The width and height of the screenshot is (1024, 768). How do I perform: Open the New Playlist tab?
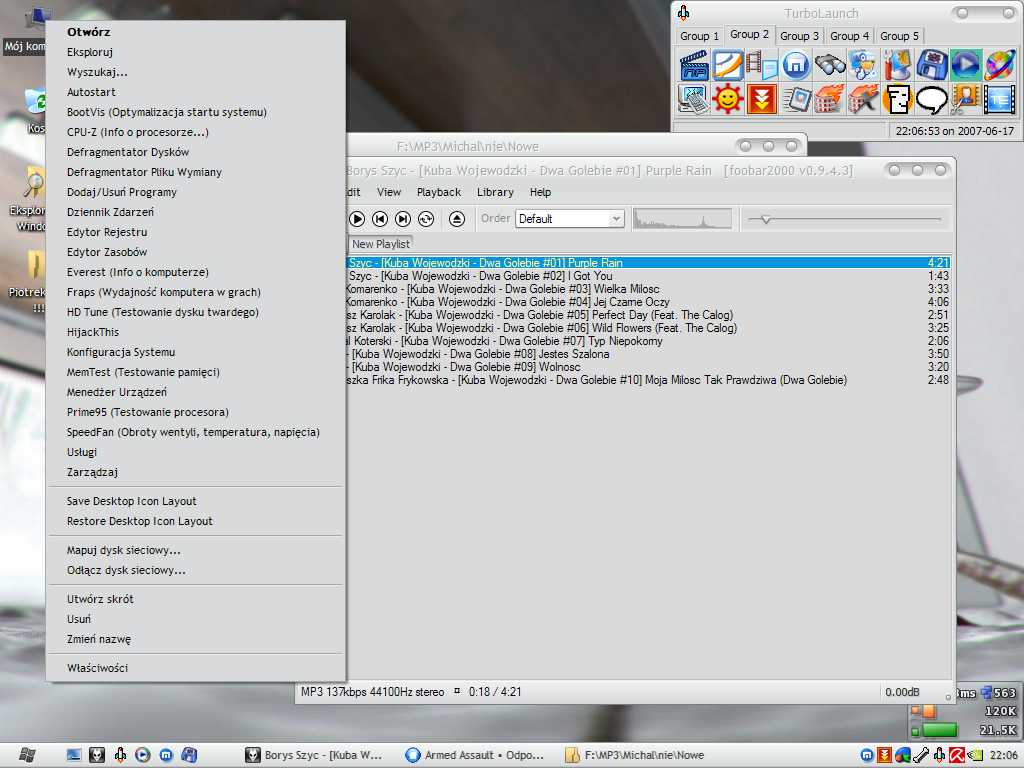(x=381, y=244)
